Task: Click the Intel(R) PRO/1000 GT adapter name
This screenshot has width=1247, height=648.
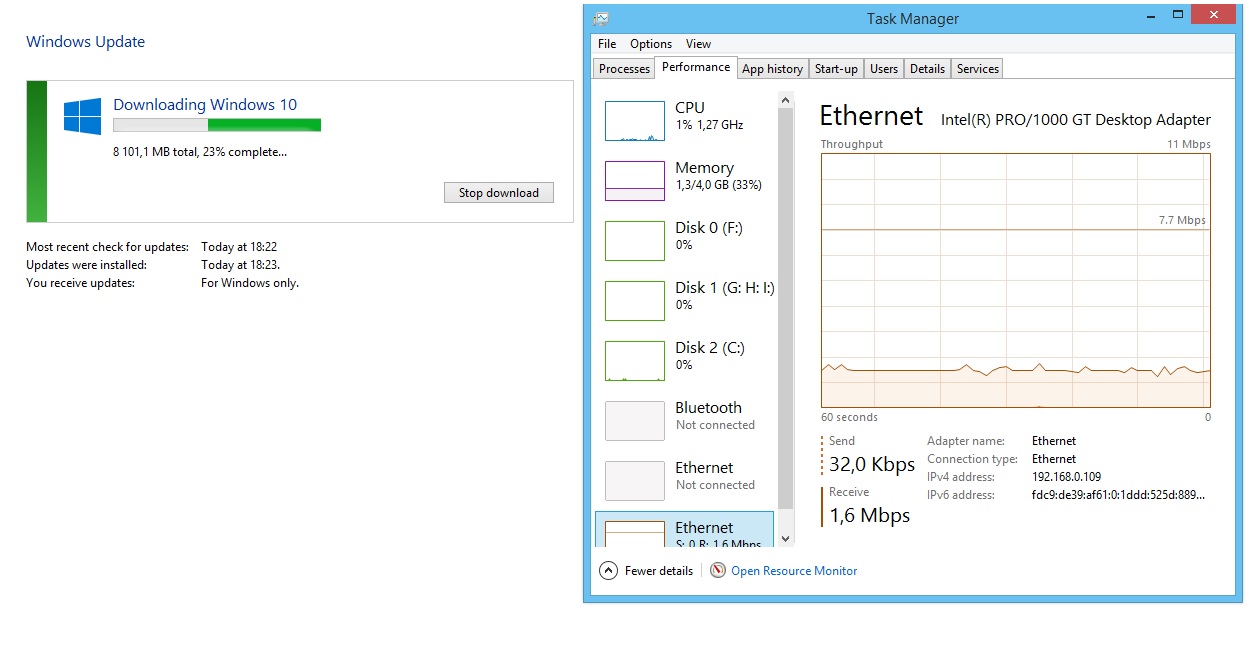Action: tap(1076, 120)
